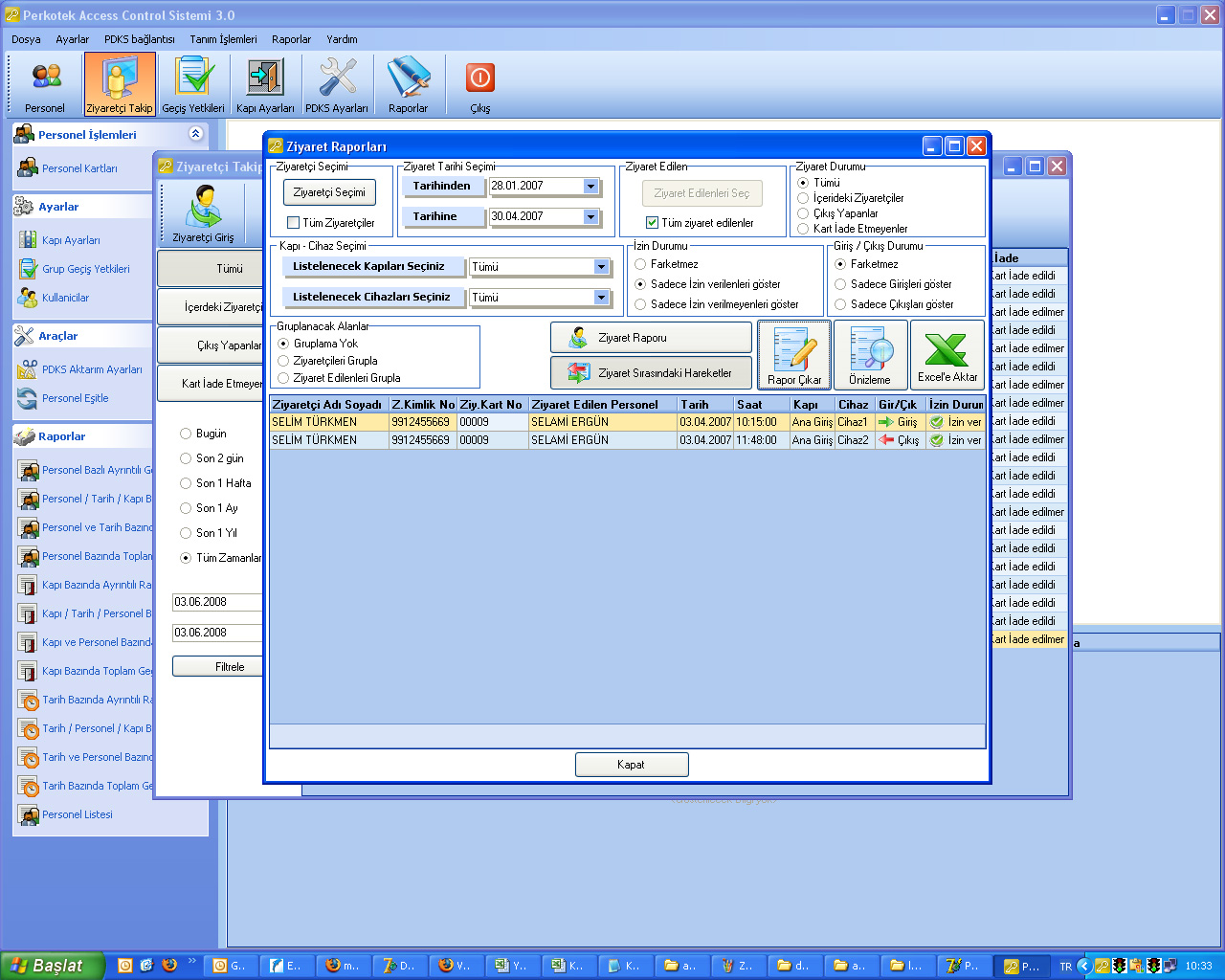Viewport: 1225px width, 980px height.
Task: Open the Tanım İşlemleri menu
Action: pos(223,39)
